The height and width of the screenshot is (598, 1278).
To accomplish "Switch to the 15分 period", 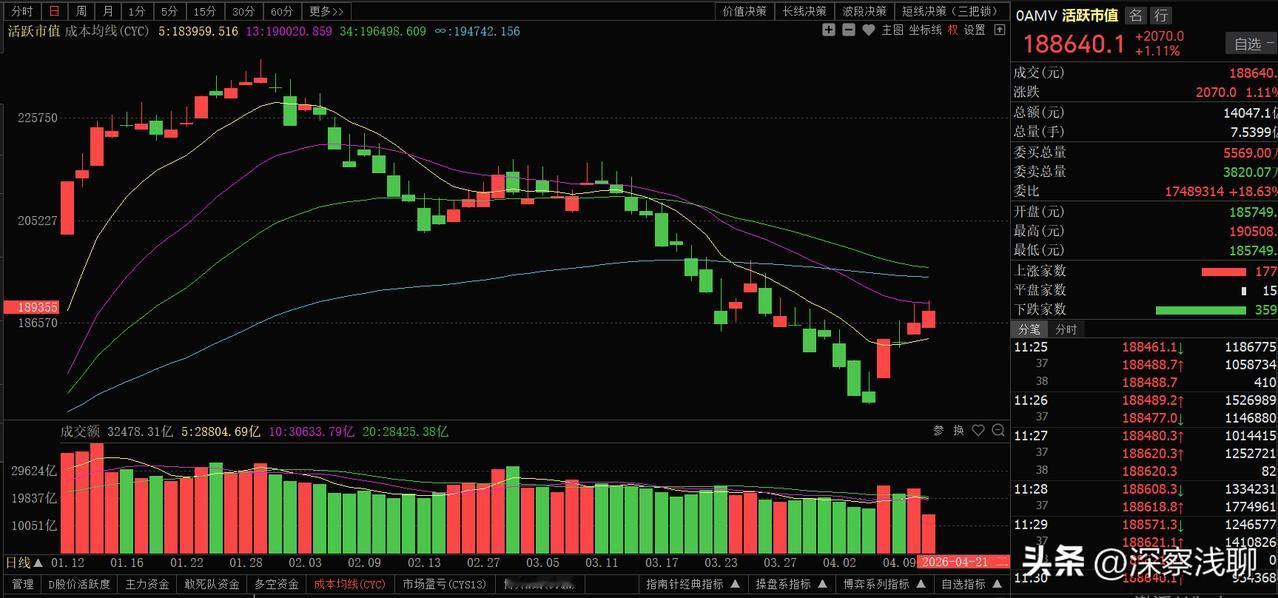I will tap(204, 11).
